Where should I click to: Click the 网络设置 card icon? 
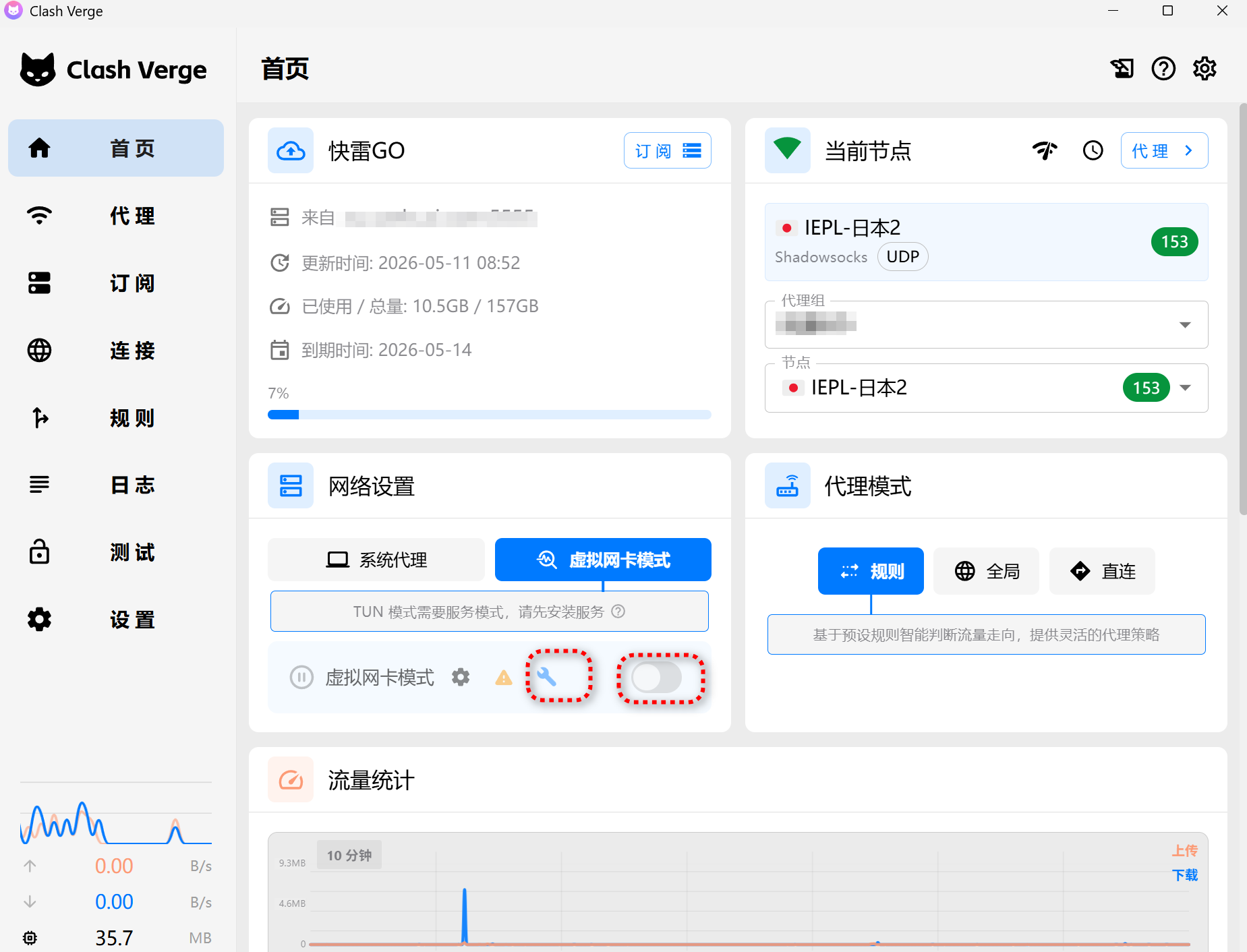point(291,485)
